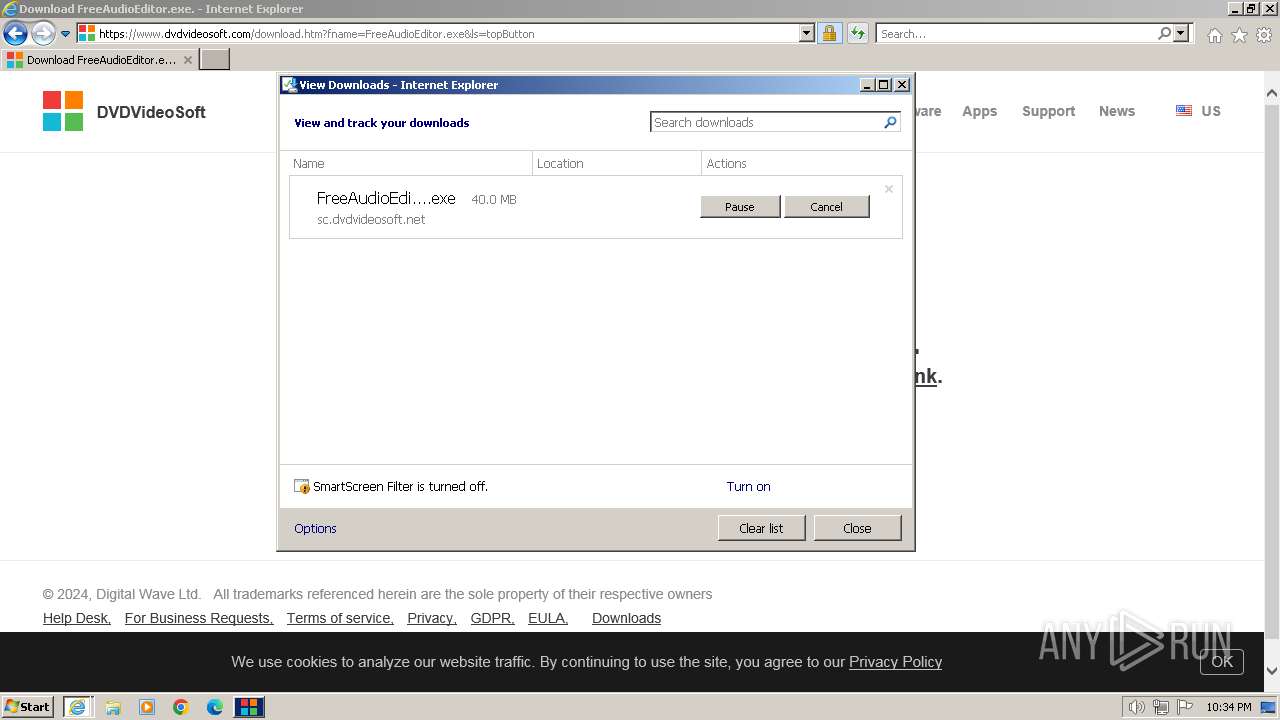Screen dimensions: 1280x720
Task: Open the recent pages dropdown arrow
Action: point(66,34)
